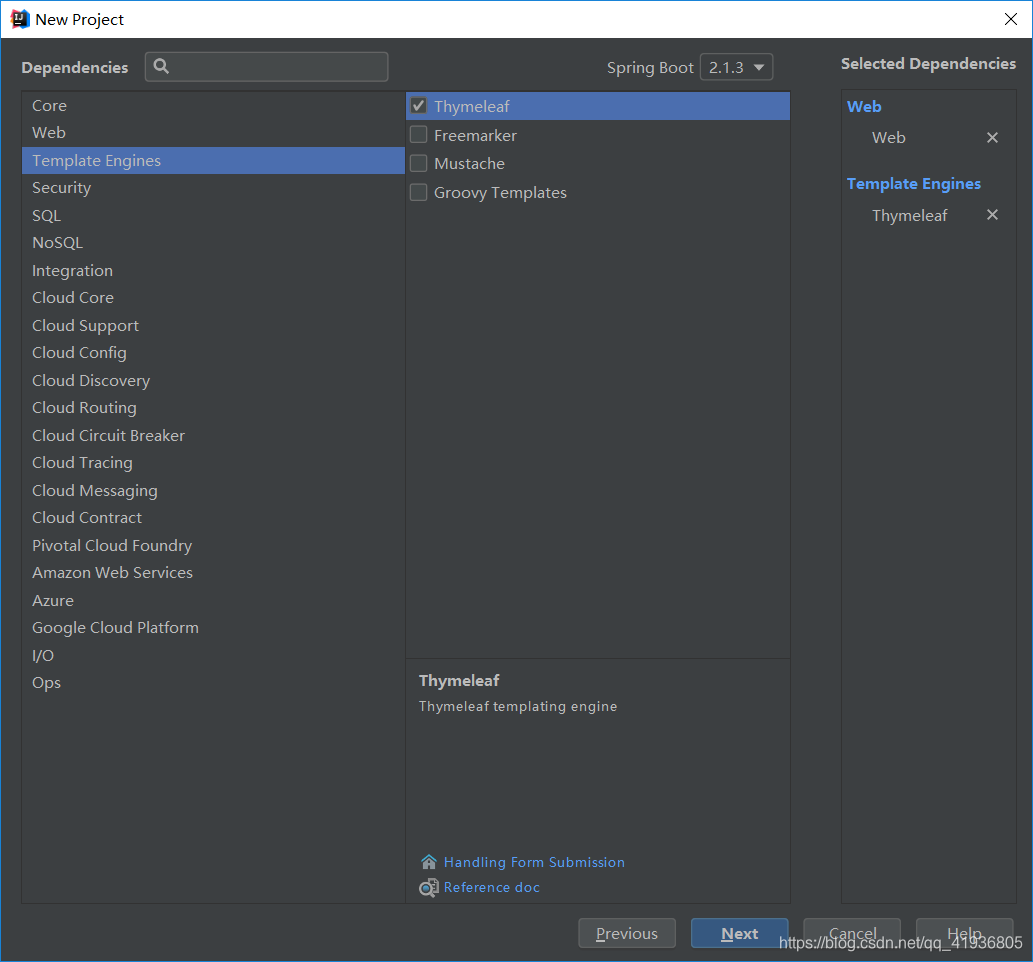The height and width of the screenshot is (962, 1033).
Task: Remove Thymeleaf from selected dependencies
Action: [992, 215]
